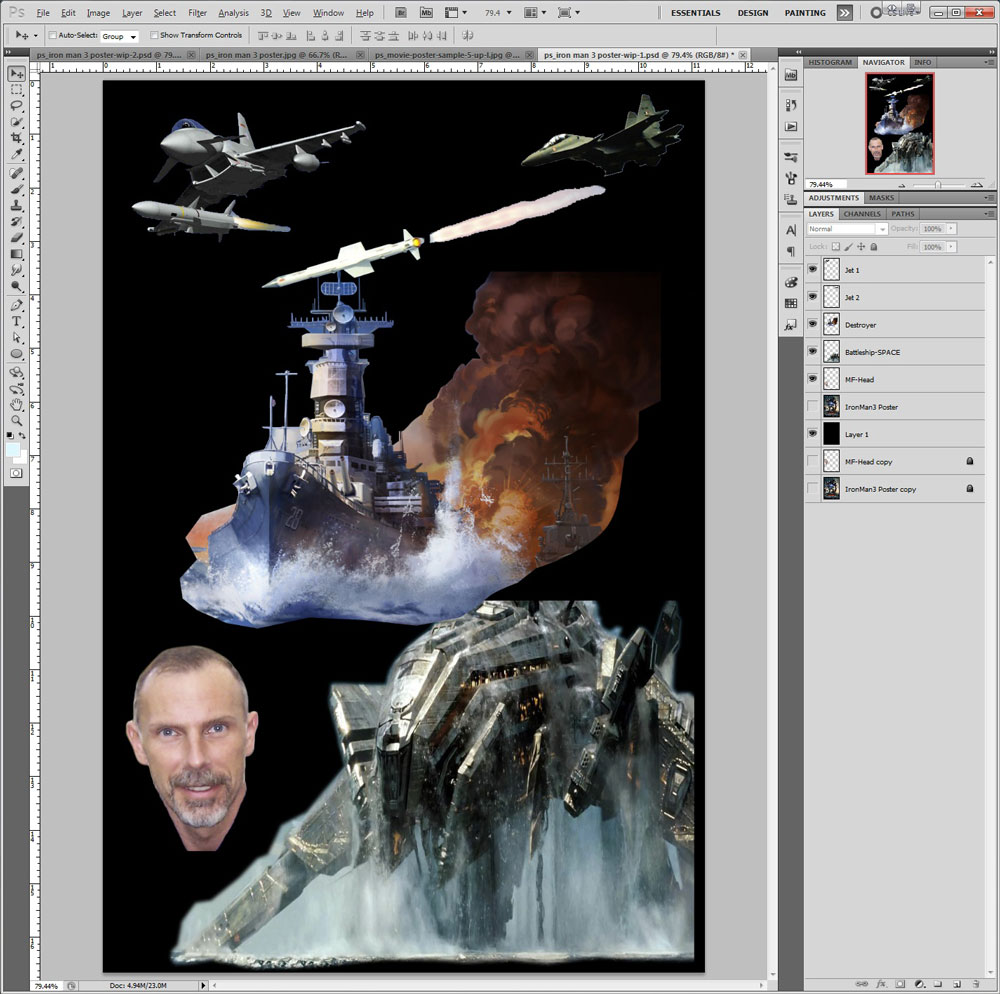The width and height of the screenshot is (1000, 994).
Task: Open the blend mode dropdown set to Normal
Action: click(x=847, y=229)
